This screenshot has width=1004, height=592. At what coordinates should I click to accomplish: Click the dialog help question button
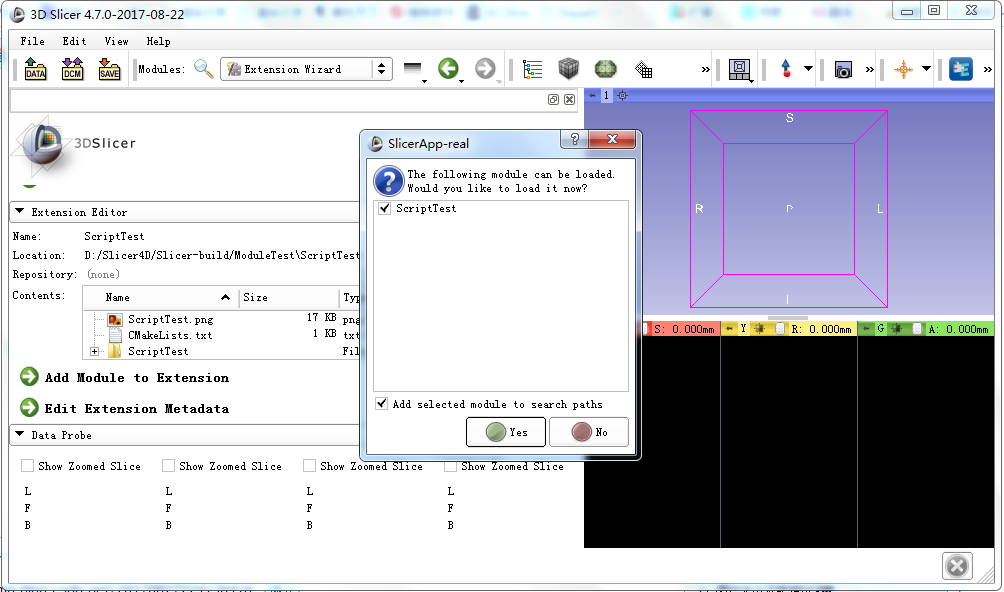[574, 139]
